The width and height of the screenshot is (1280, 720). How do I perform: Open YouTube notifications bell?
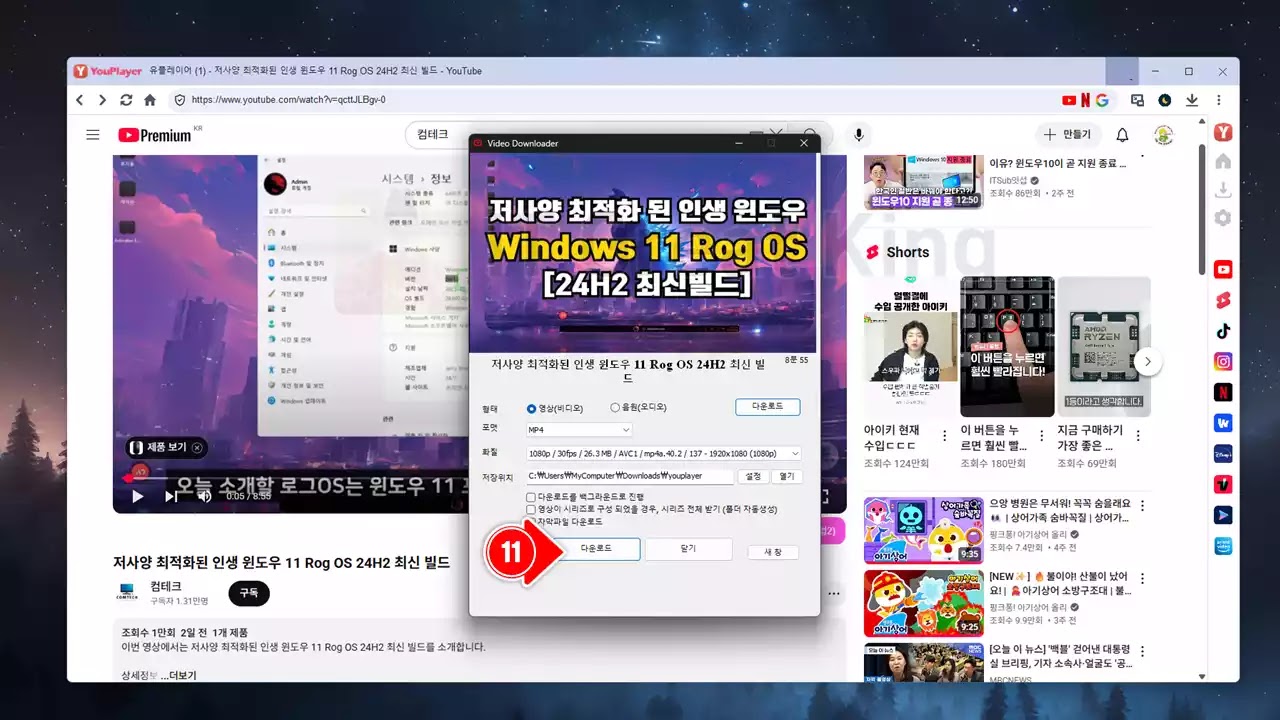point(1122,135)
